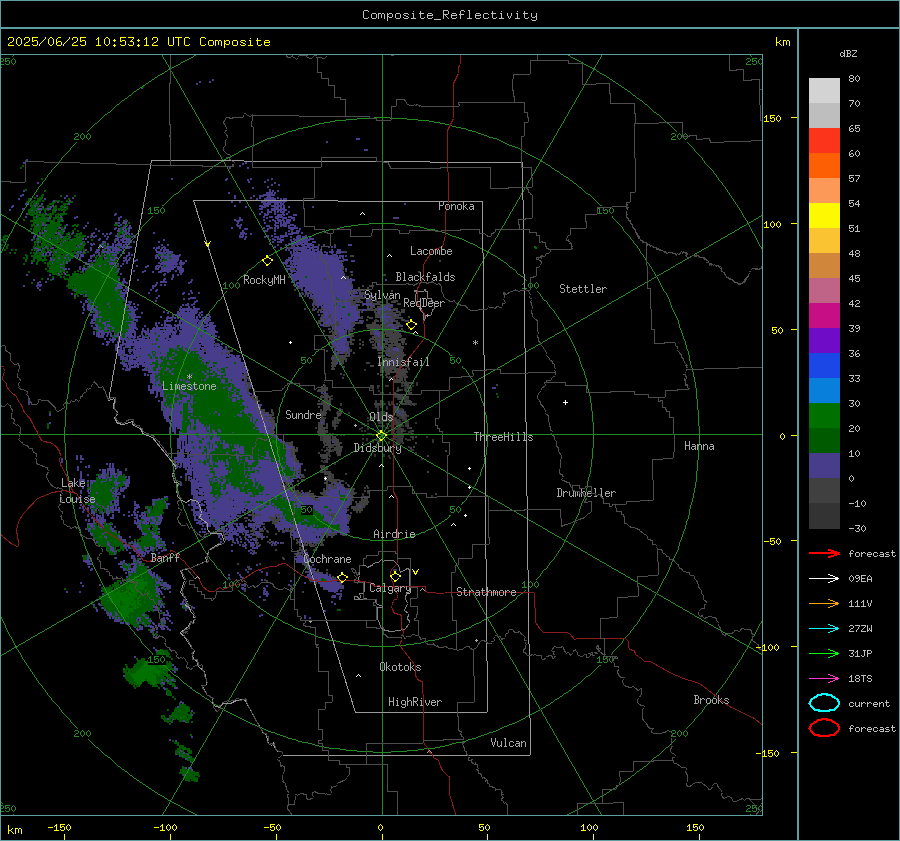Click the 80 dBZ scale value
900x841 pixels.
[x=854, y=79]
